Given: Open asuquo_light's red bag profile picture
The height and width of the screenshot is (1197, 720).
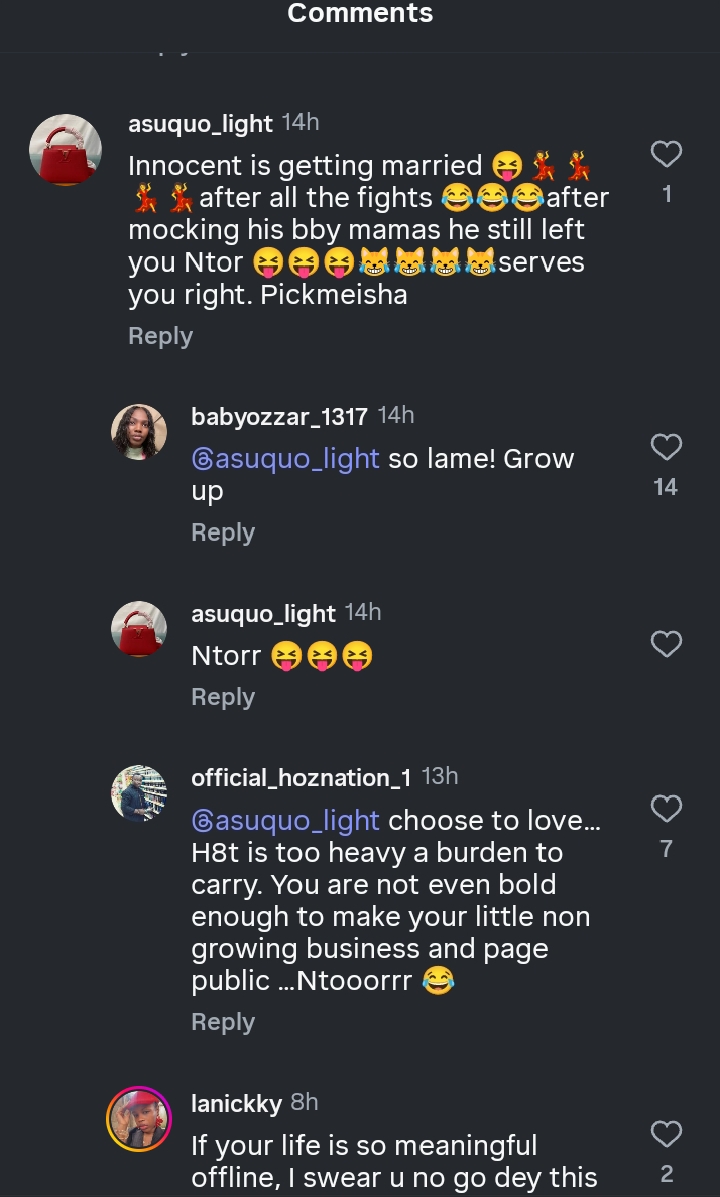Looking at the screenshot, I should 66,150.
